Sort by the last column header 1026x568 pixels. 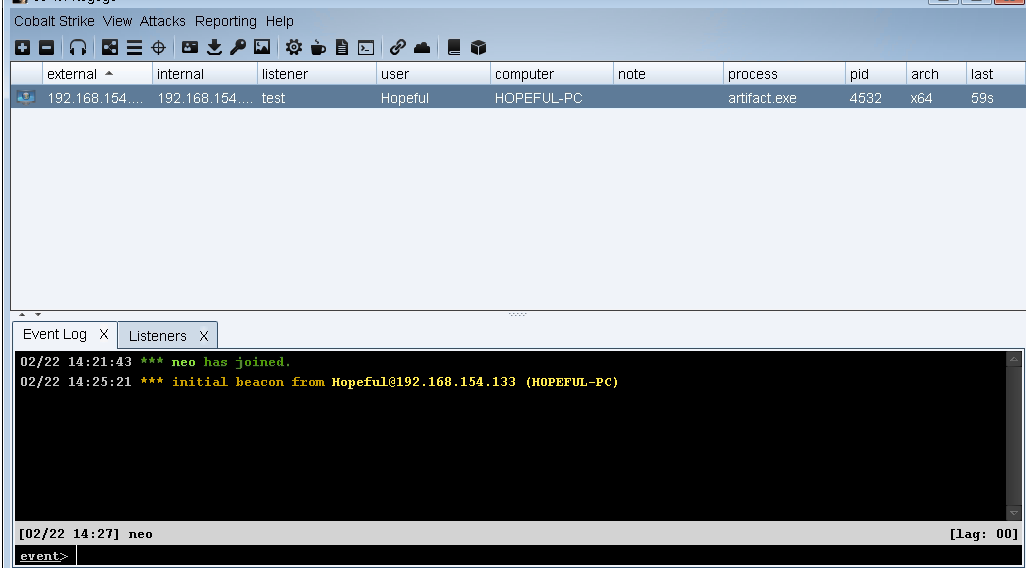[995, 74]
